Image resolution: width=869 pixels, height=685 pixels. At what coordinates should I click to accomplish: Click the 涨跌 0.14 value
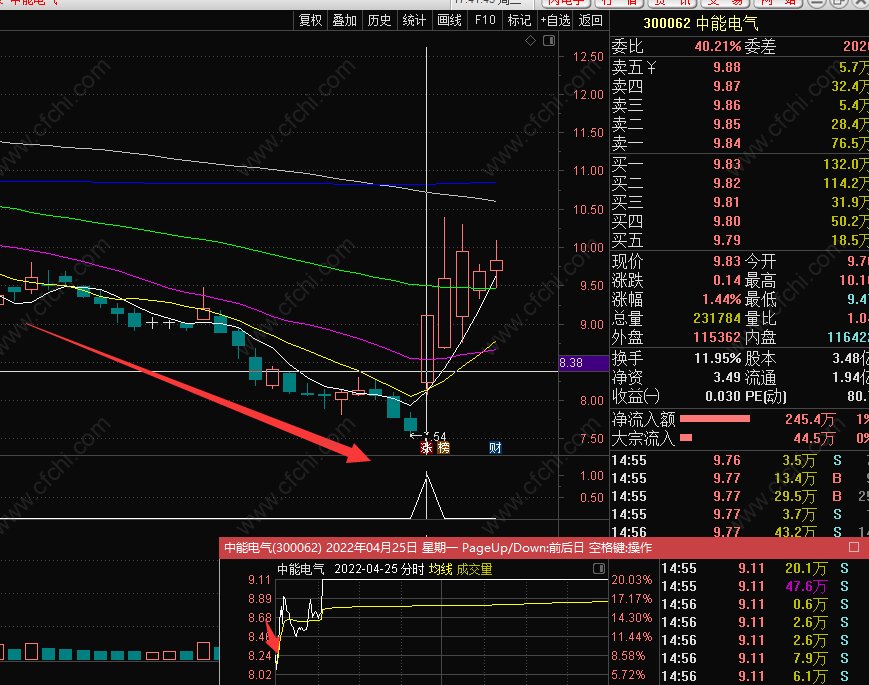coord(727,280)
